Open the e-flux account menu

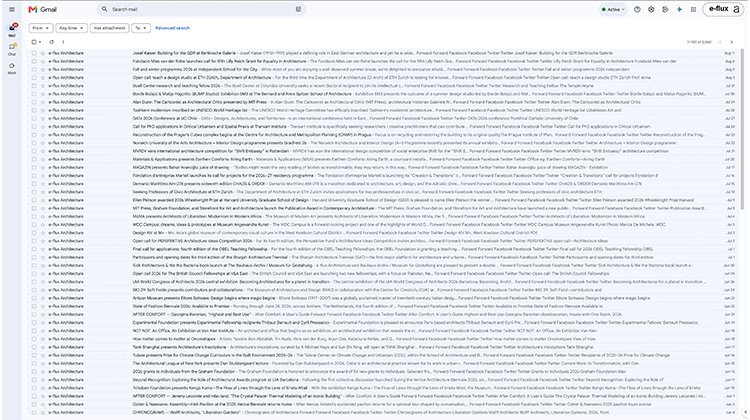724,9
